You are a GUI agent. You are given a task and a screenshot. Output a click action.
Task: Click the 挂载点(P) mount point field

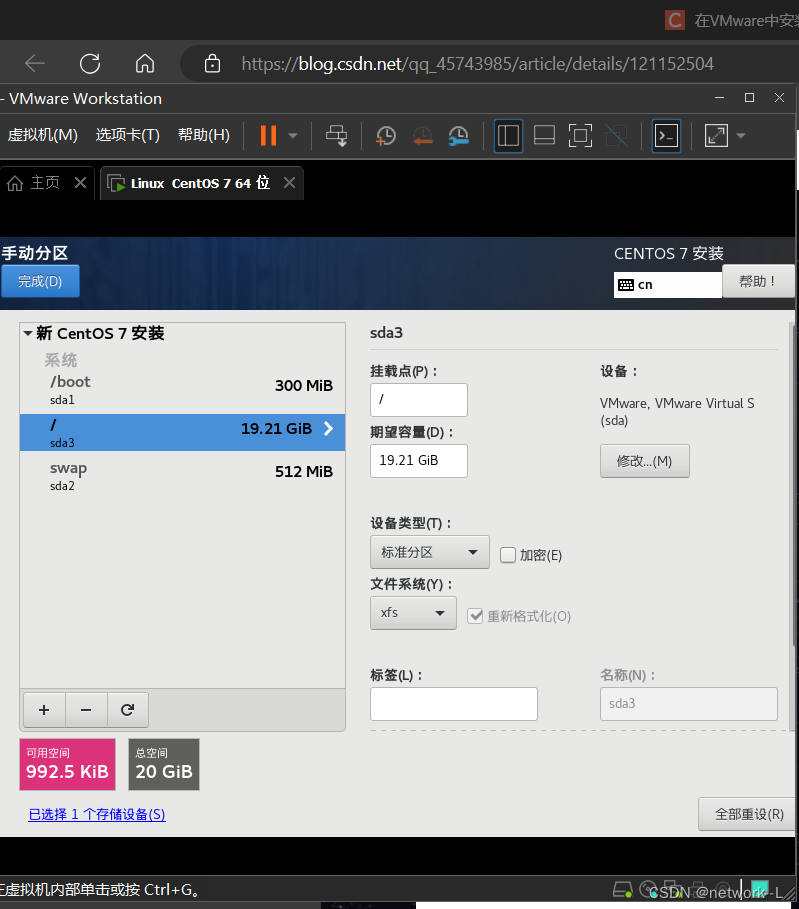pos(419,399)
